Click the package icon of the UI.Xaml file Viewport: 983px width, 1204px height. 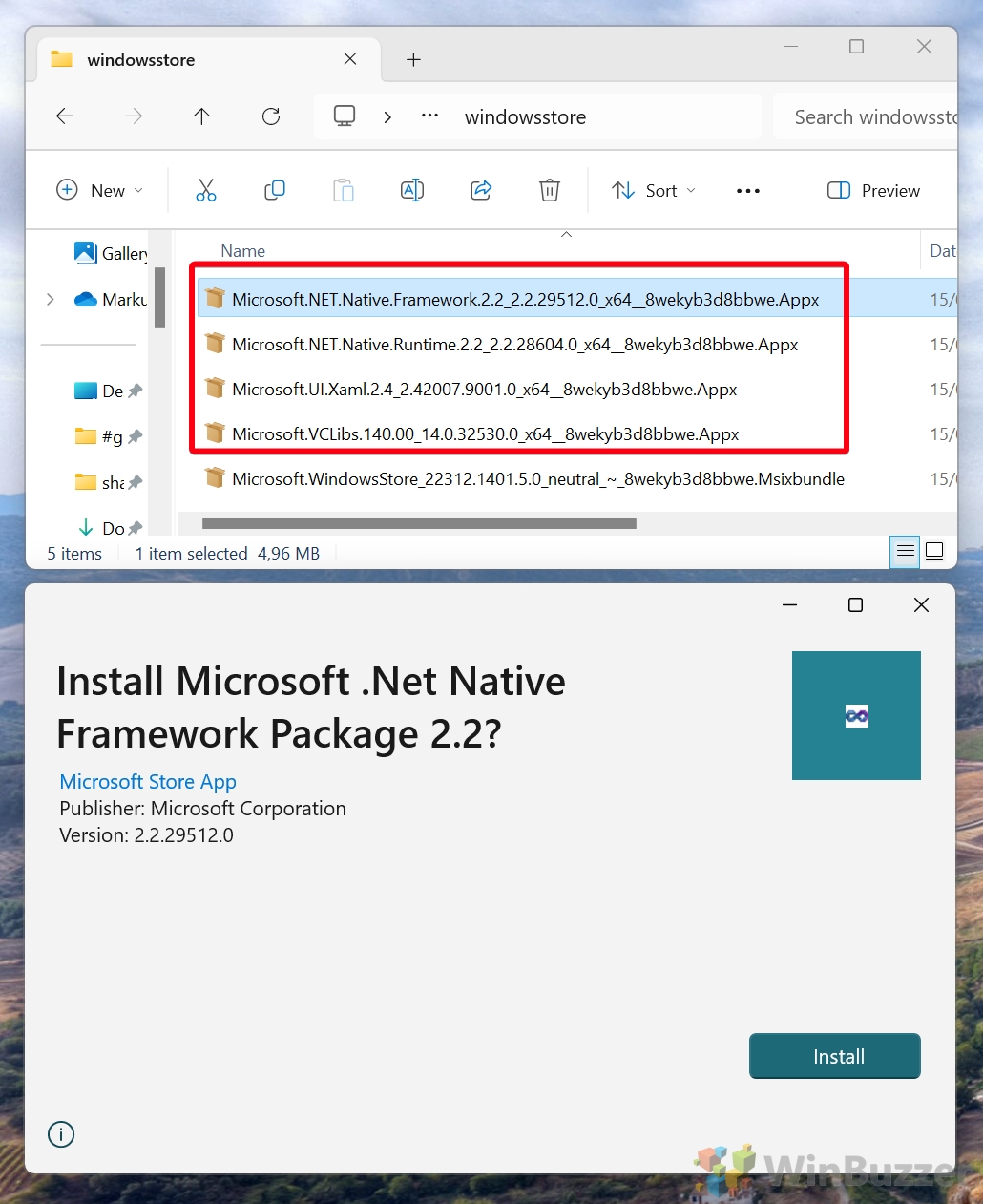coord(216,389)
